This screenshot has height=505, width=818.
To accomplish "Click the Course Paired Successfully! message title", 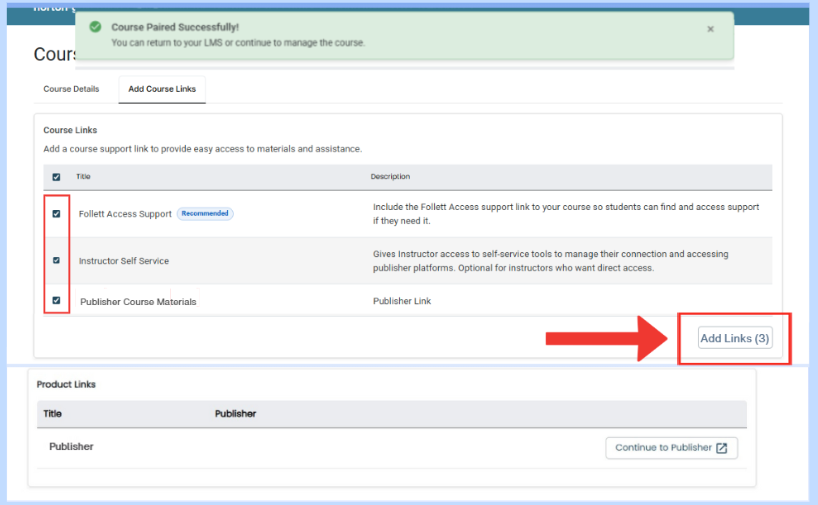I will coord(175,27).
